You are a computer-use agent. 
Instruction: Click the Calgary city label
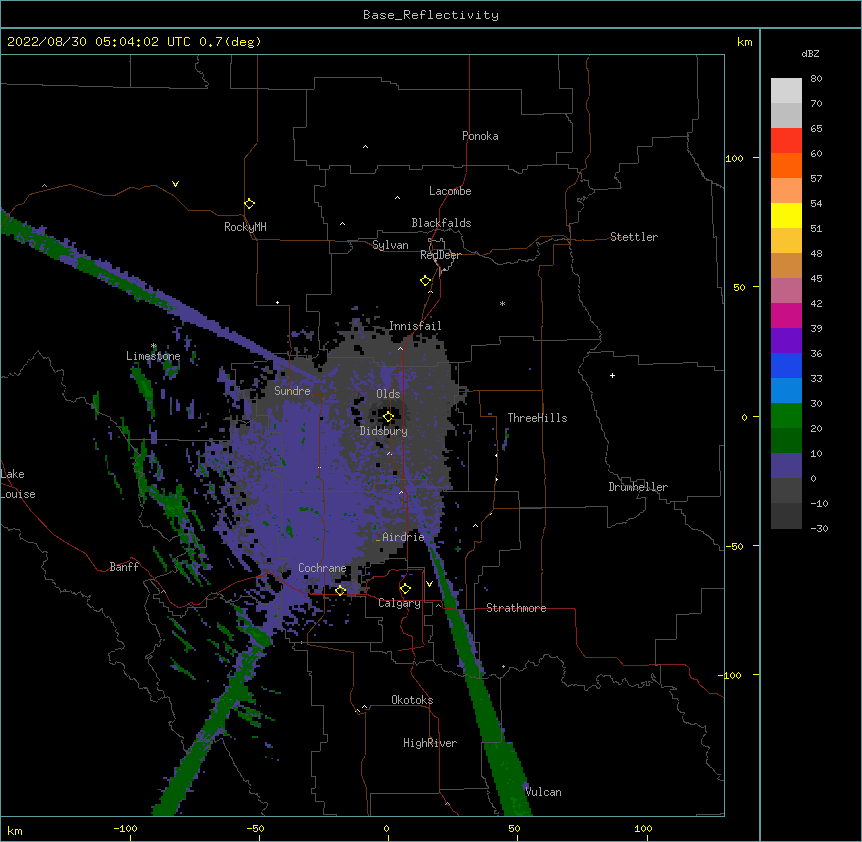pos(399,603)
